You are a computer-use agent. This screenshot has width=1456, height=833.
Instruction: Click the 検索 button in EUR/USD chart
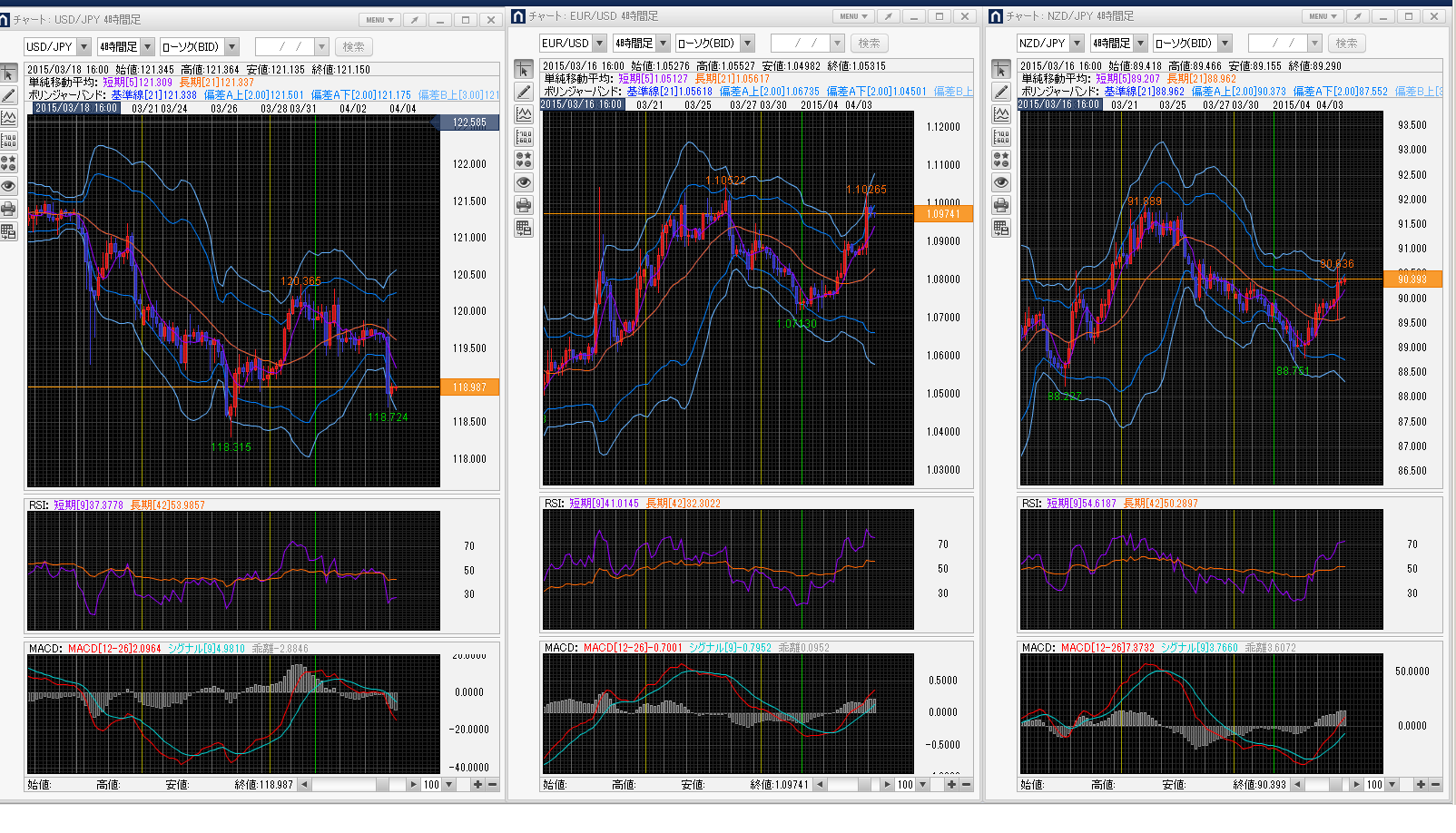(x=869, y=44)
